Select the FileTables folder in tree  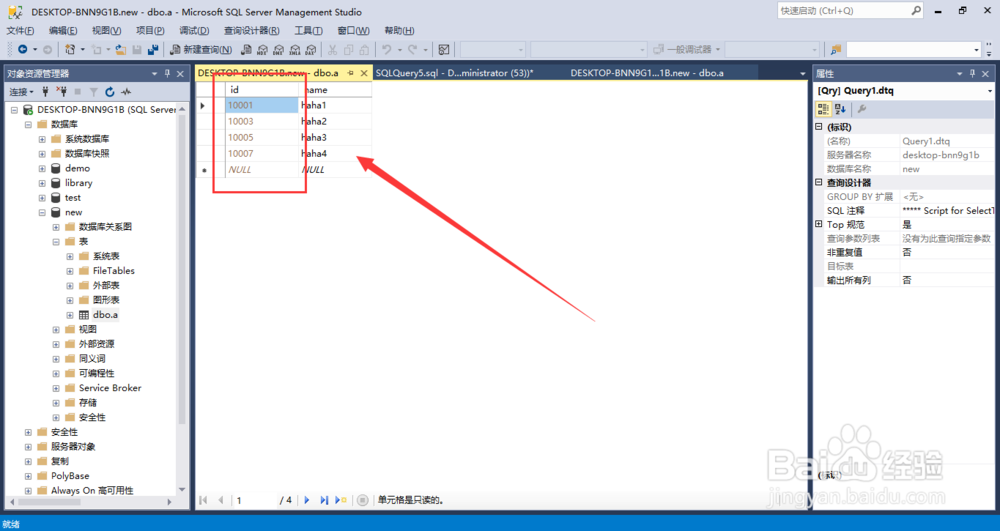point(114,271)
